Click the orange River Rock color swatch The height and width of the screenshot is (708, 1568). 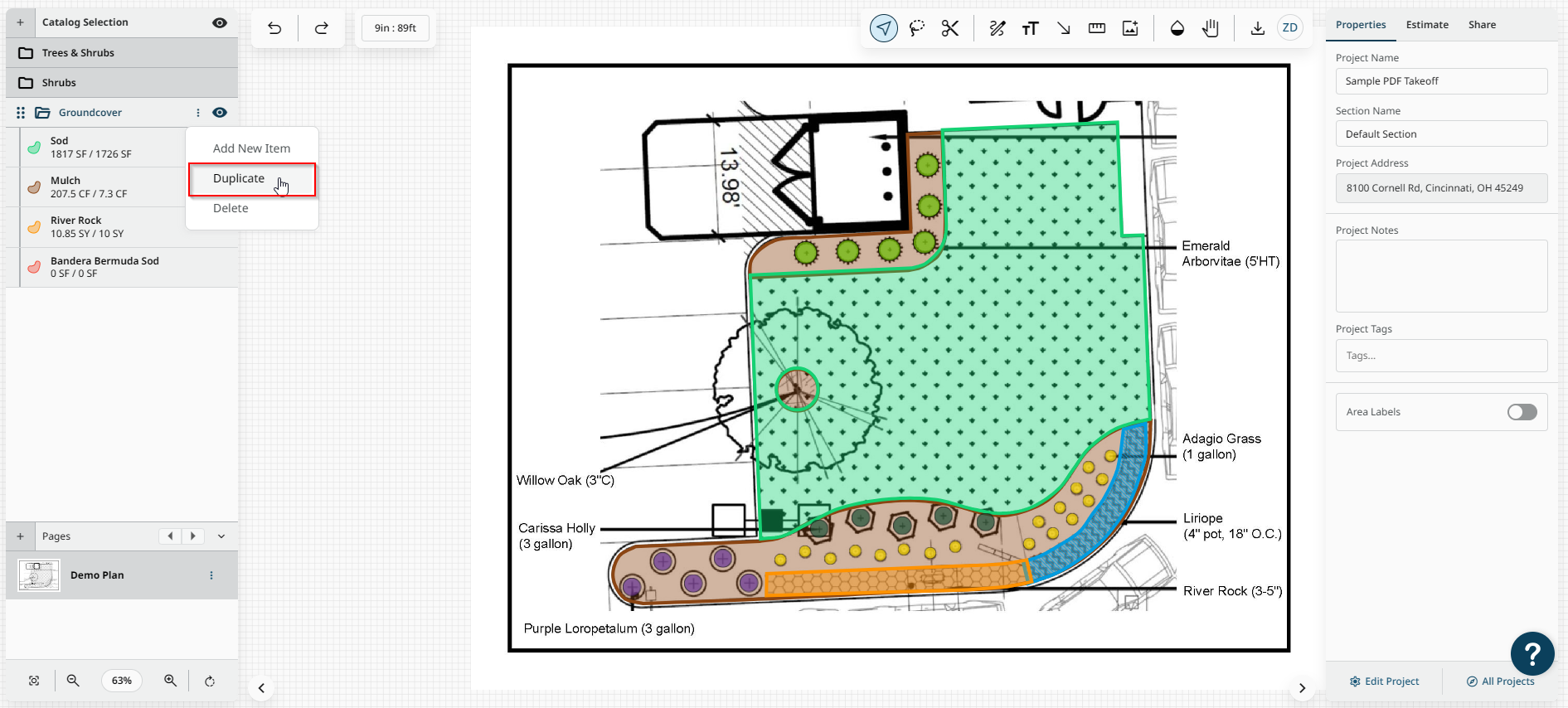coord(34,227)
